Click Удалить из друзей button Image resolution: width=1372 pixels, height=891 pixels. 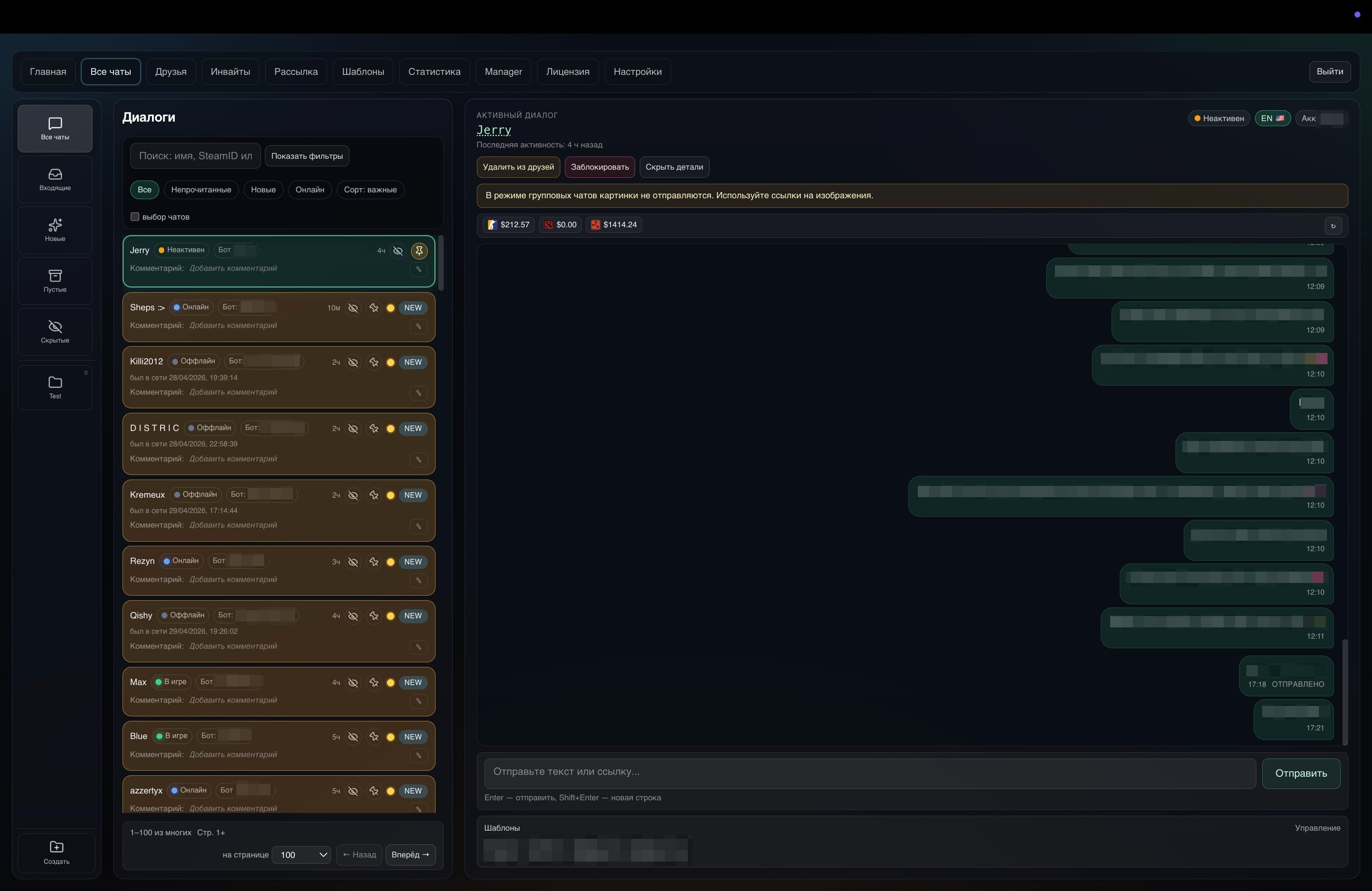click(x=518, y=167)
